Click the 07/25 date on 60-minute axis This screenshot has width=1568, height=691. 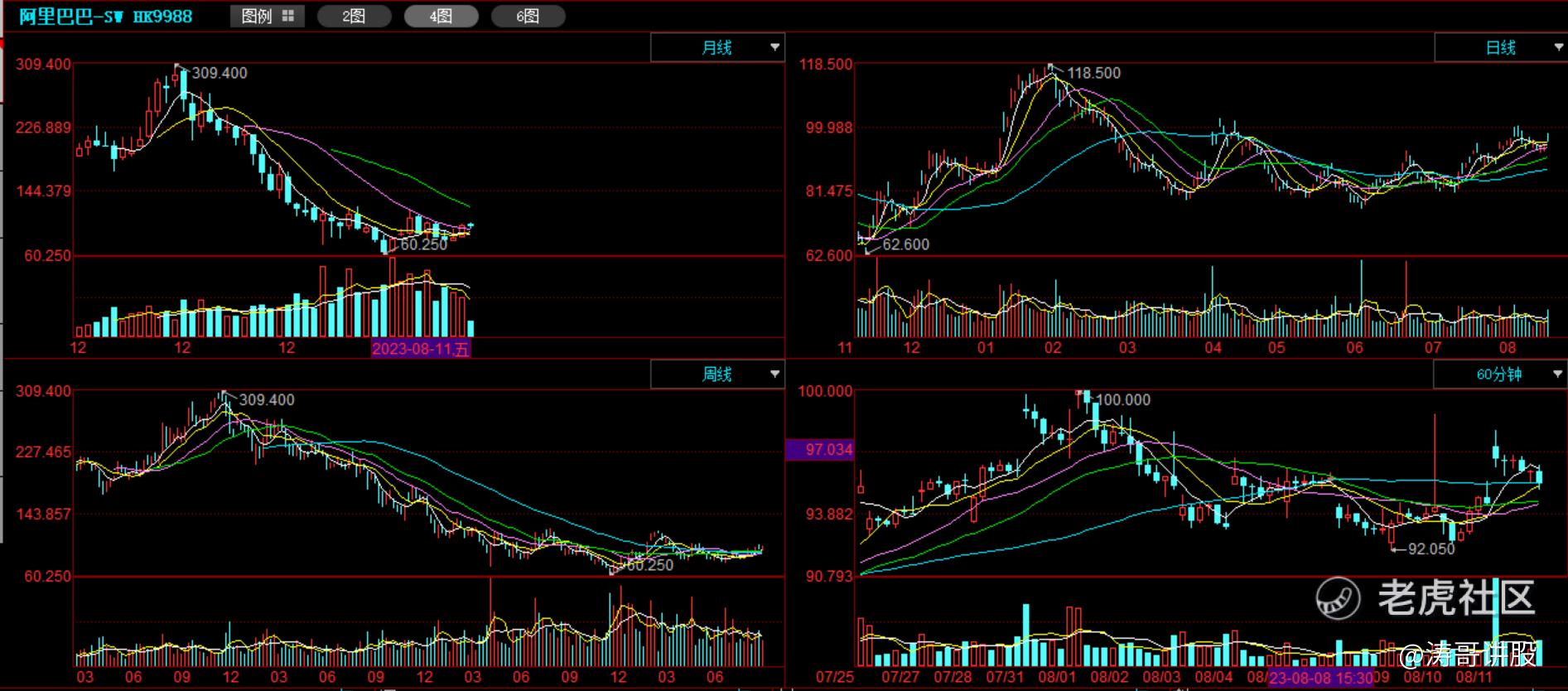pos(835,677)
